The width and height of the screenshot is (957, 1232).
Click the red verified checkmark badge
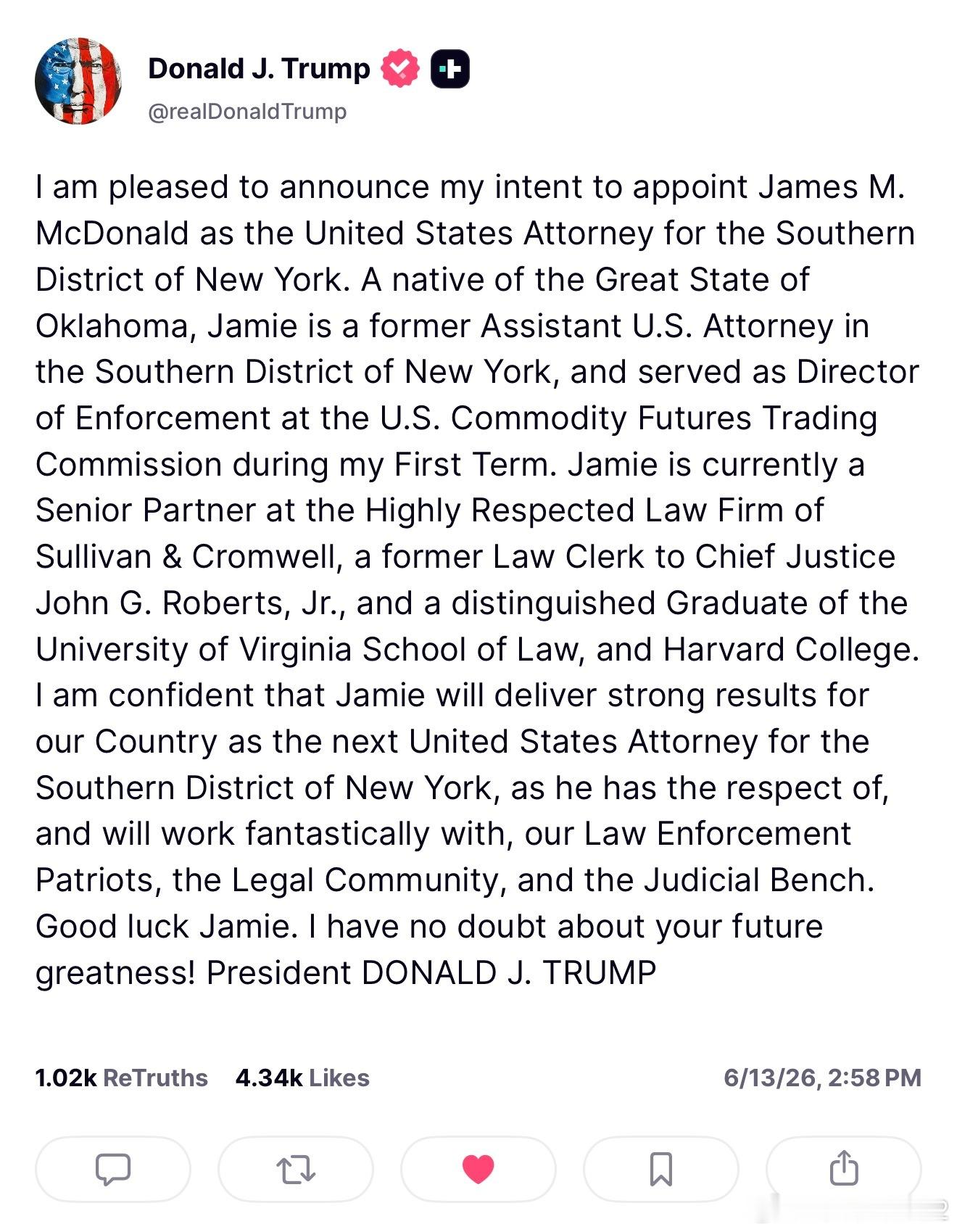tap(401, 69)
